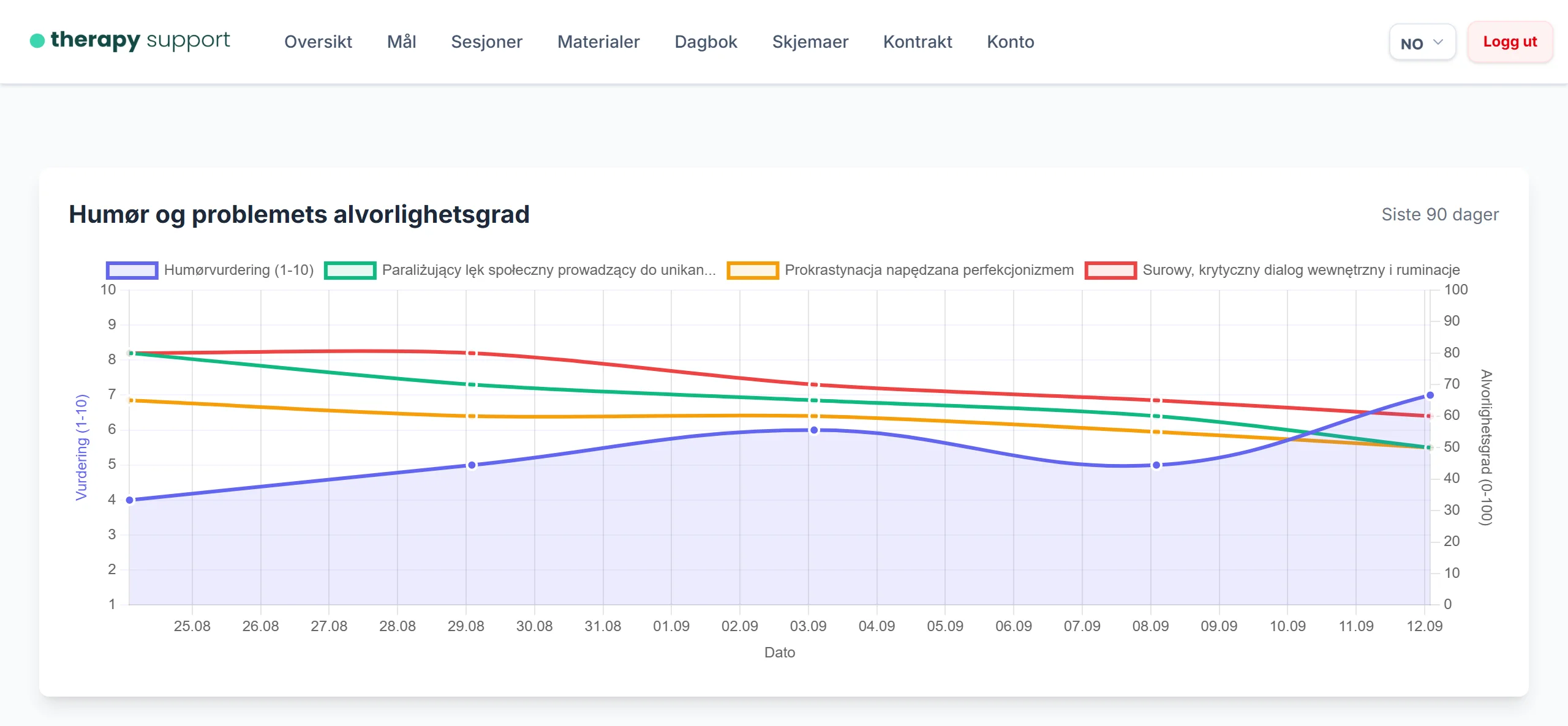Click the 12.09 date axis label

pyautogui.click(x=1424, y=626)
